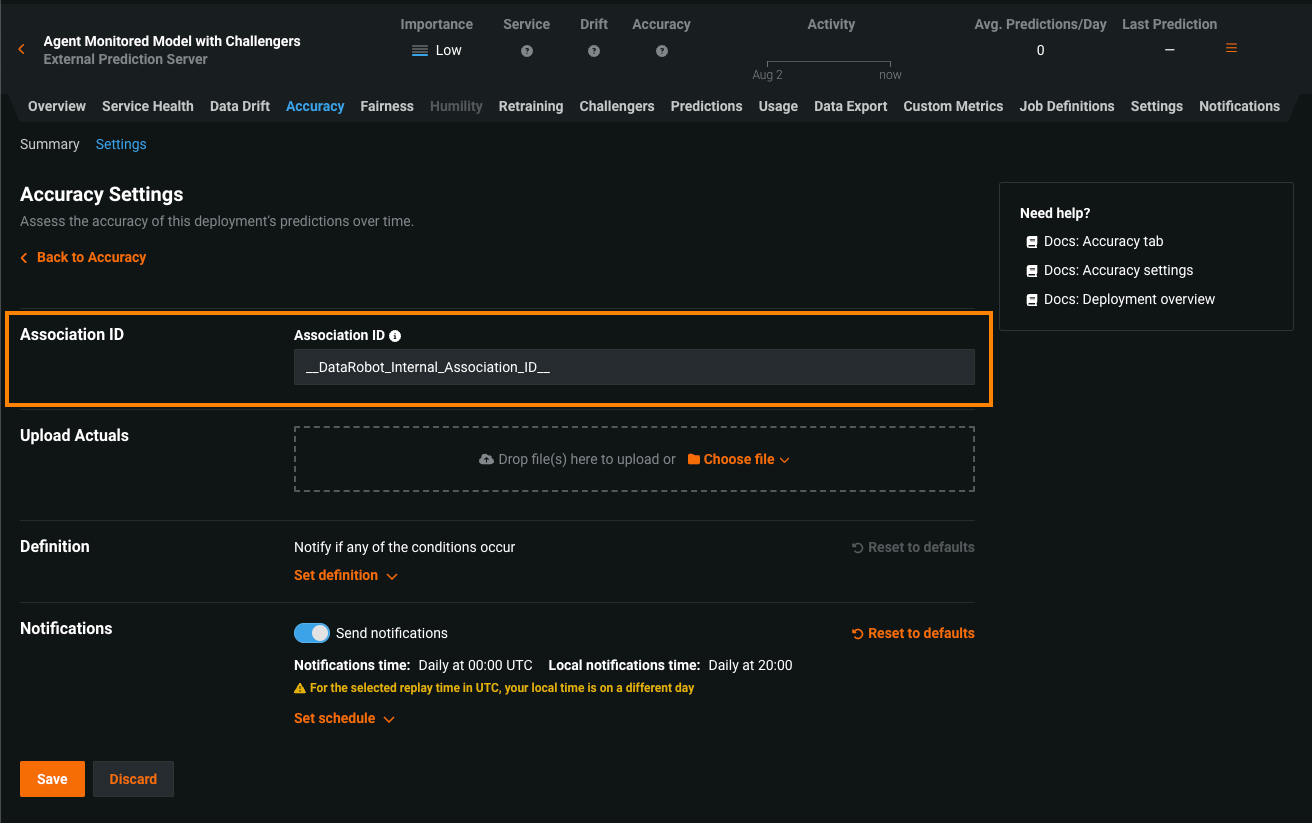Screen dimensions: 1312x823
Task: Toggle the Send notifications switch
Action: 311,633
